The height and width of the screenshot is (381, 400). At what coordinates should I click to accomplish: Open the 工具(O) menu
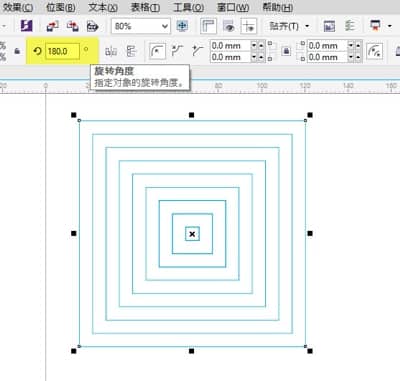tap(189, 7)
